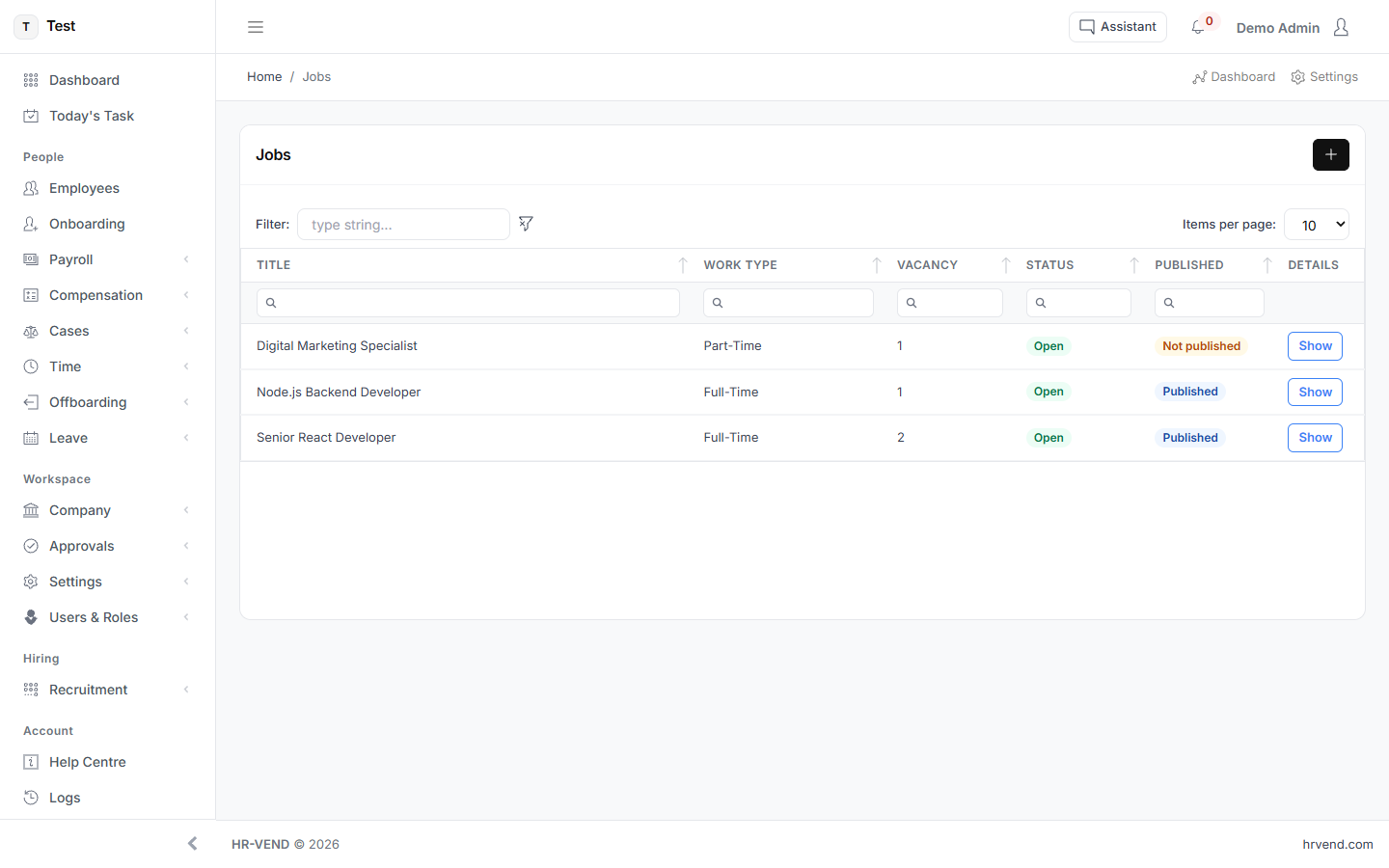Click the clear filter funnel icon

(x=526, y=224)
